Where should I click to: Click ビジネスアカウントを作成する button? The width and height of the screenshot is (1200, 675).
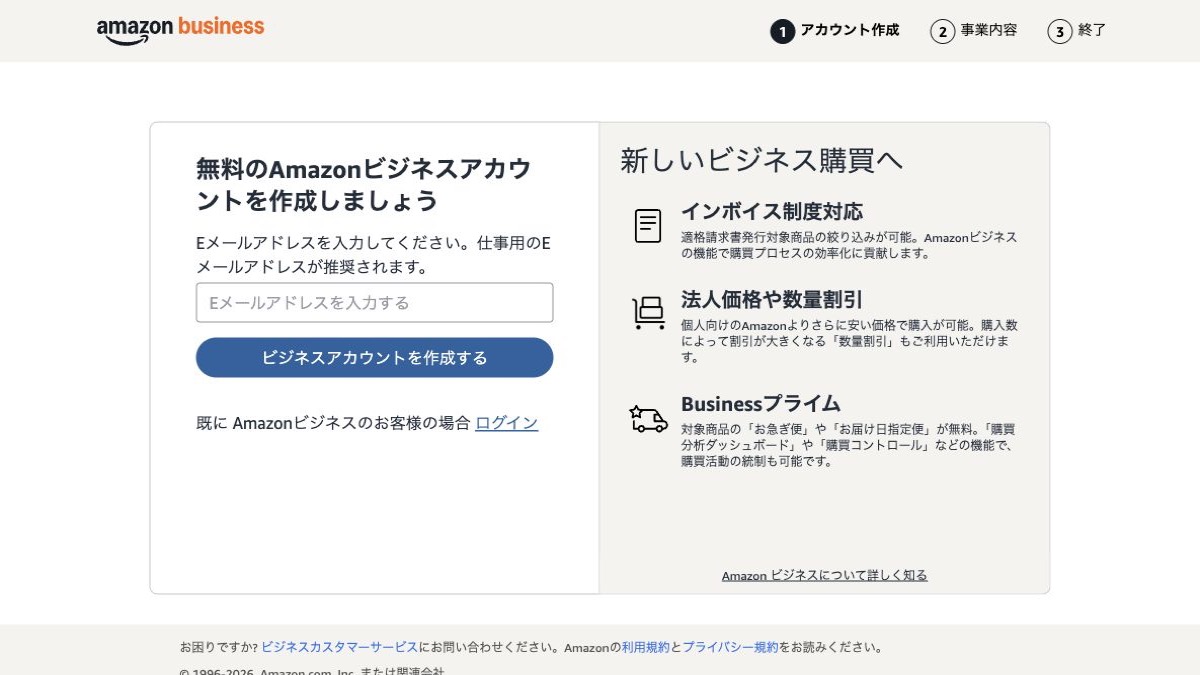click(374, 357)
